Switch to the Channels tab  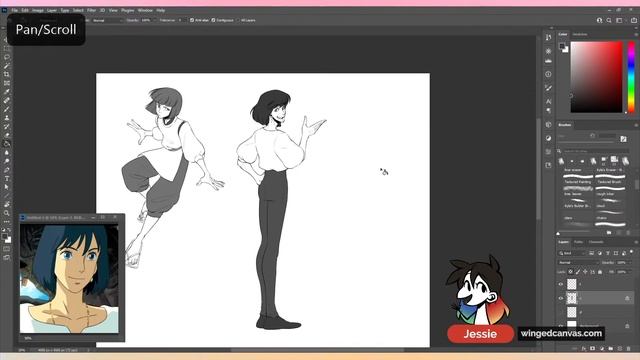596,242
